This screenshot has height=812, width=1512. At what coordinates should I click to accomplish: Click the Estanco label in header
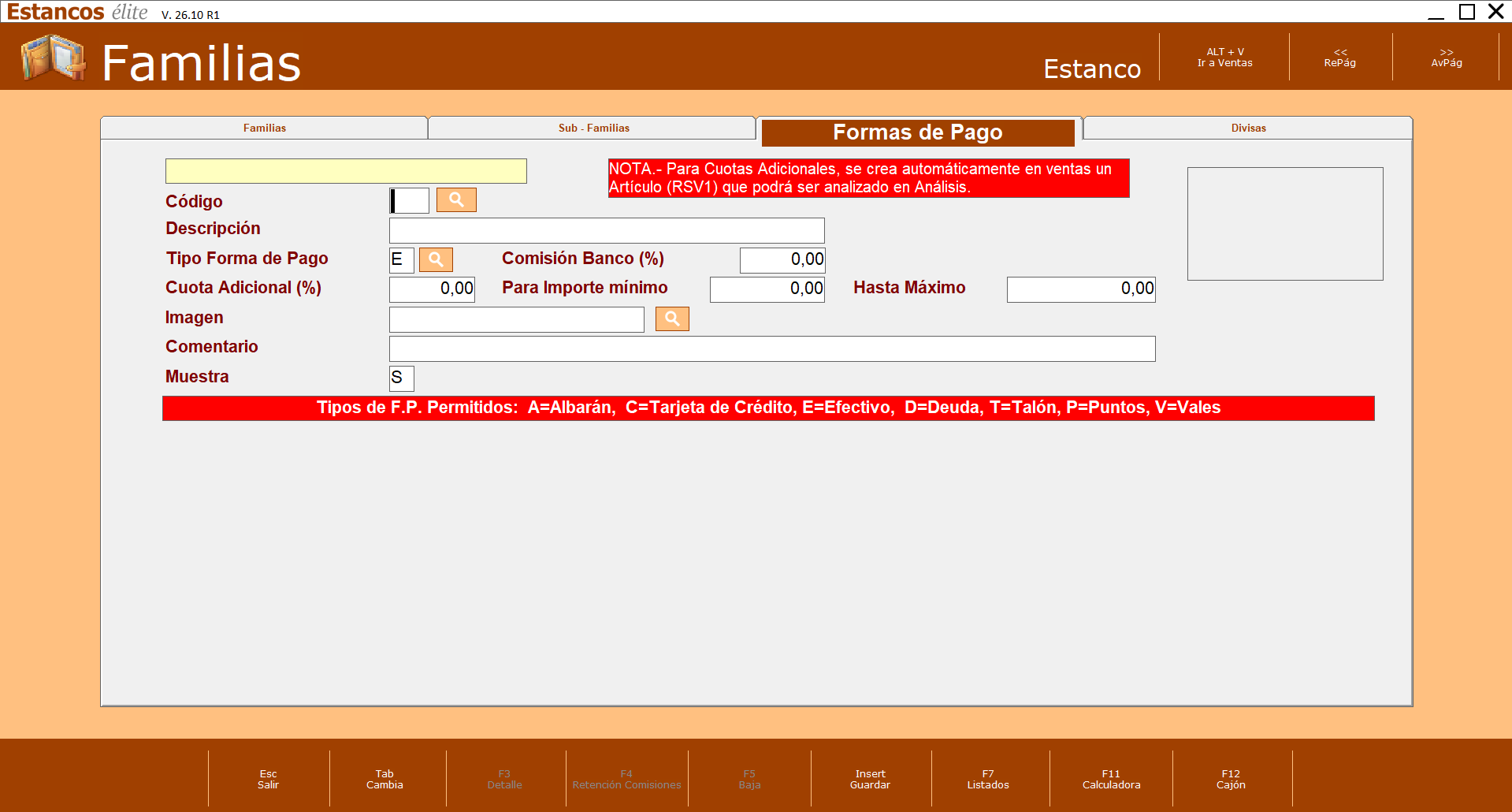[1092, 69]
